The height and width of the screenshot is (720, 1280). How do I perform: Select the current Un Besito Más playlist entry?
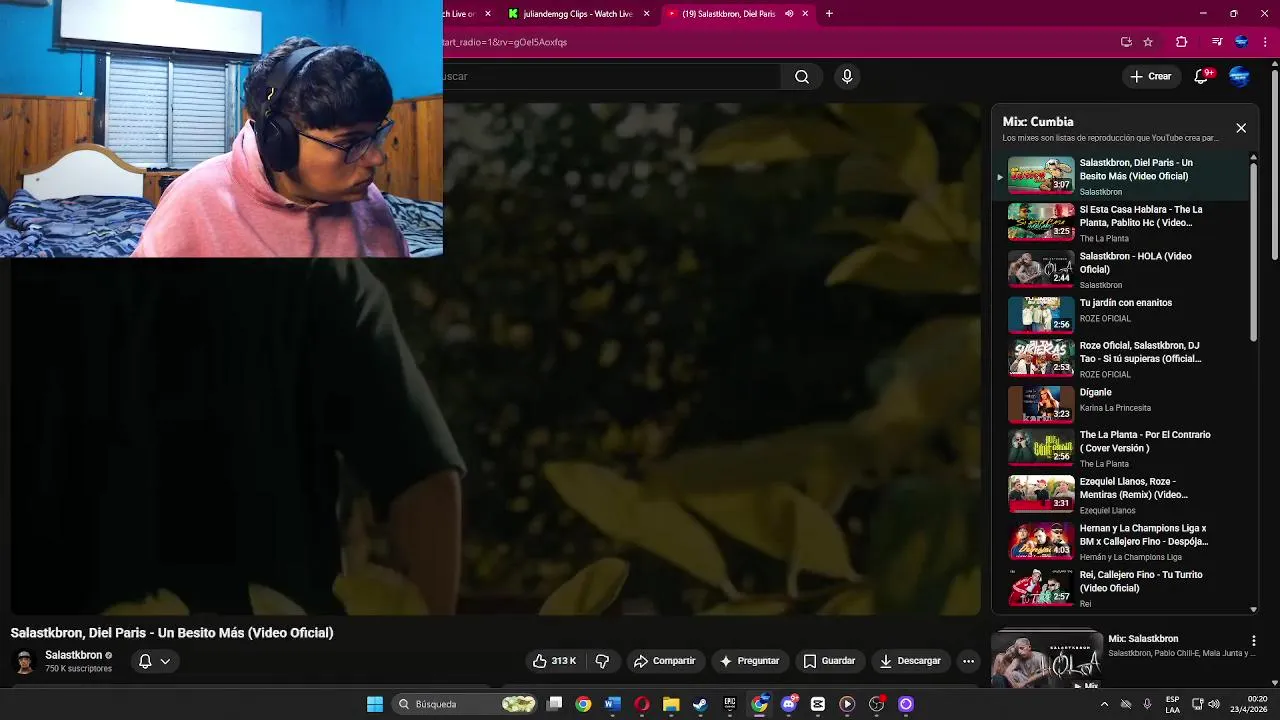[1122, 176]
